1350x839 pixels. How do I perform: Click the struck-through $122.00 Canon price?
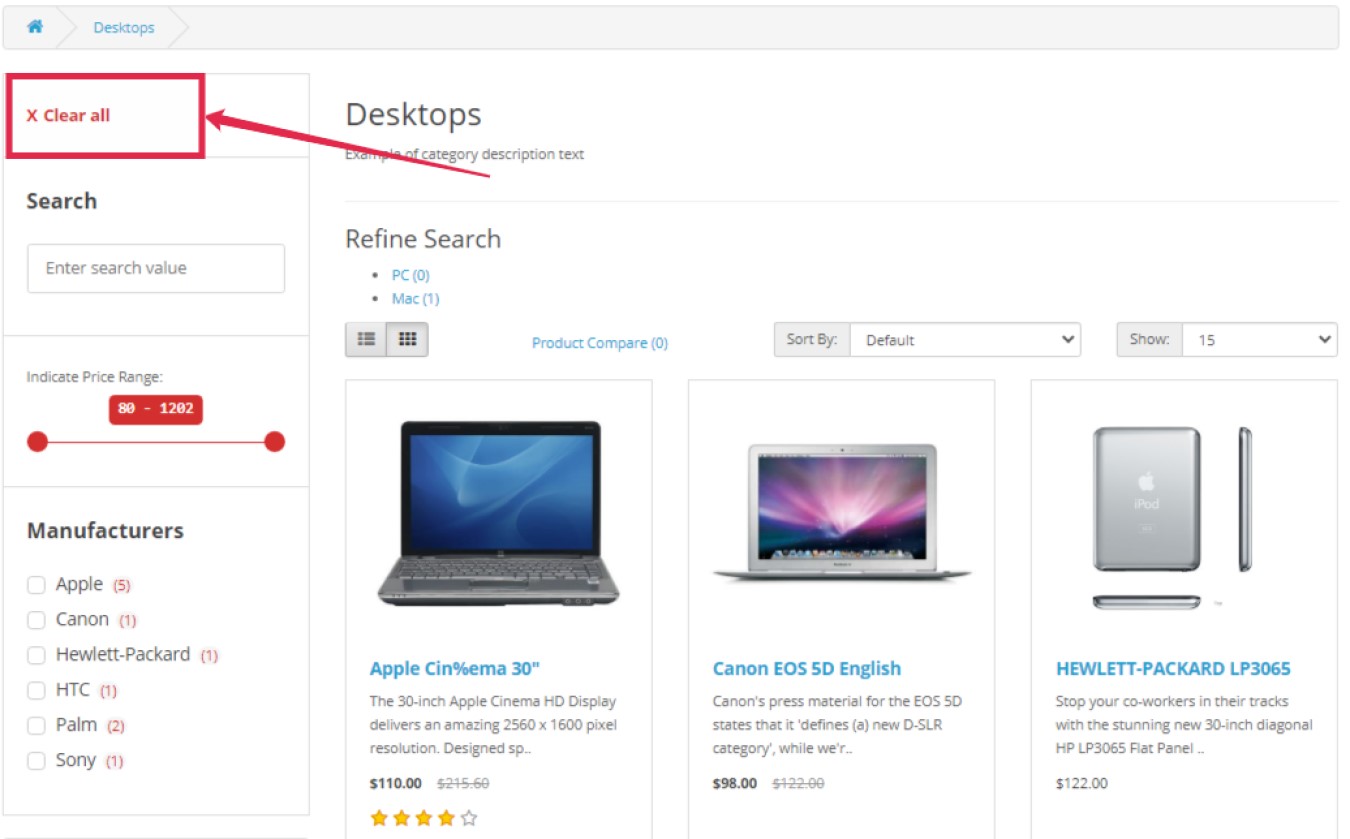(x=799, y=783)
